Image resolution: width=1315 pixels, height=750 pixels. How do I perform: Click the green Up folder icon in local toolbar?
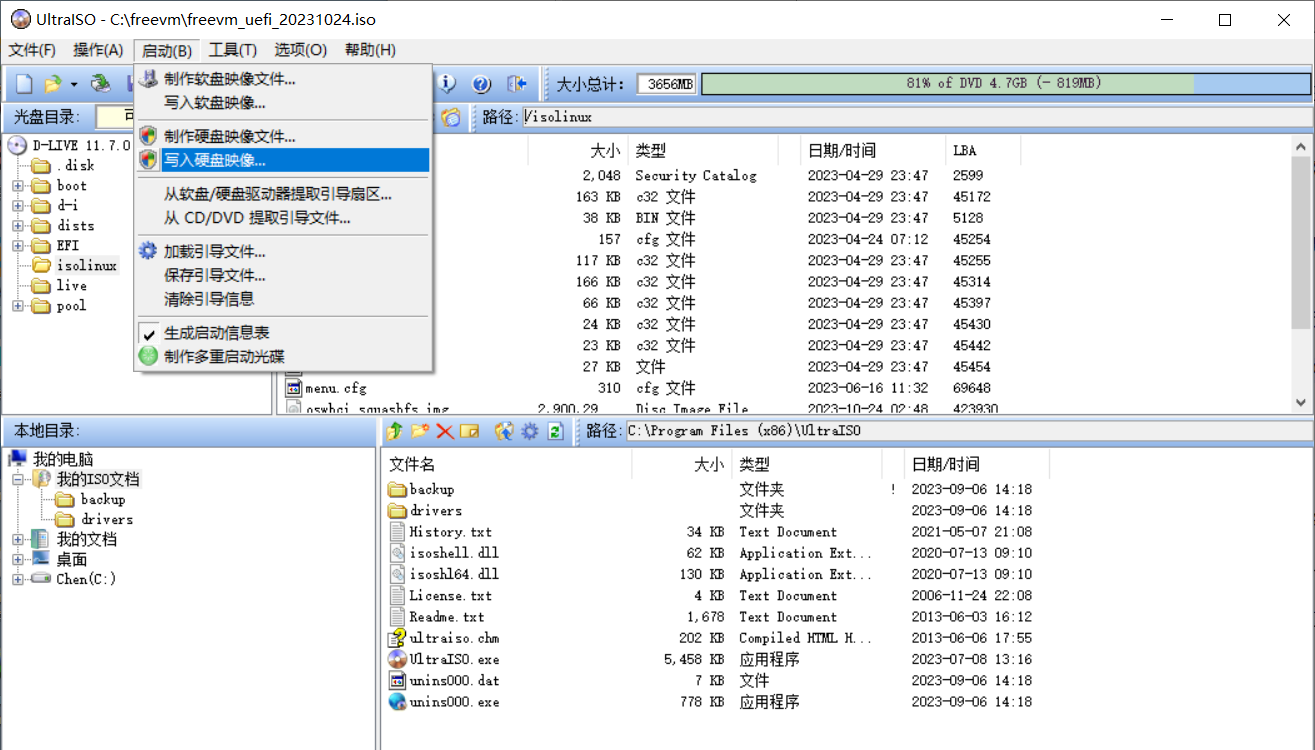coord(395,431)
